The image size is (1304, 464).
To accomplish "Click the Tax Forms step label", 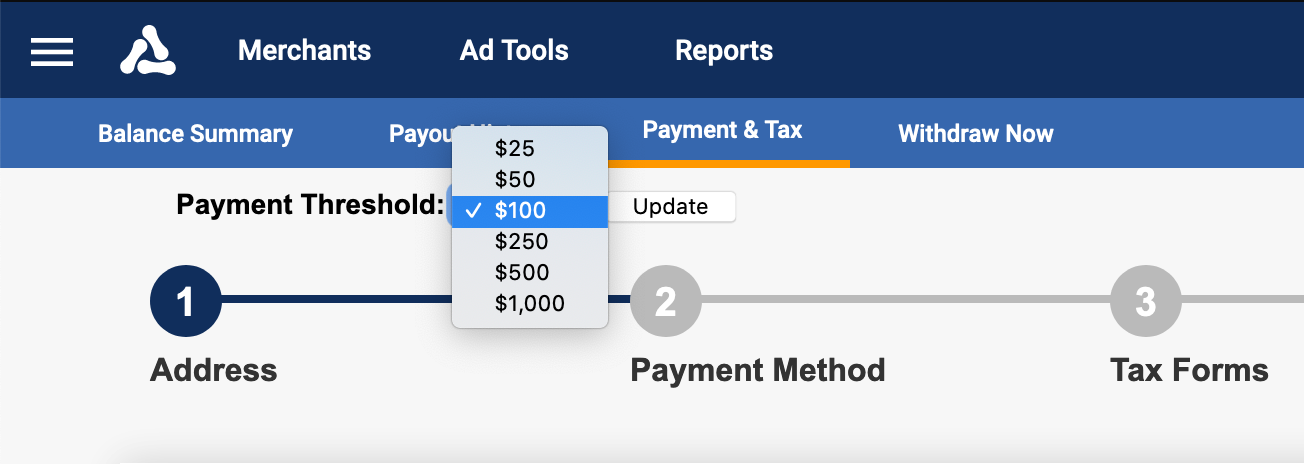I will [1189, 370].
